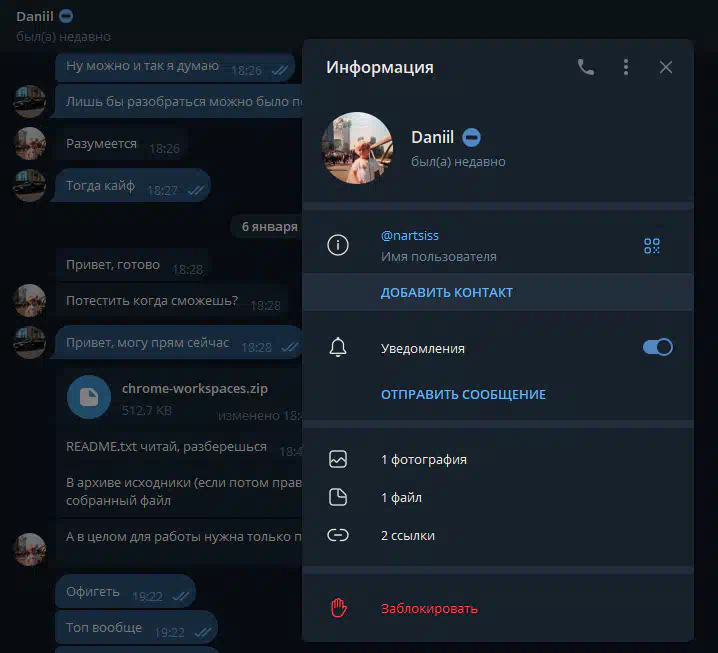
Task: Open the 1 файл shared files
Action: coord(498,497)
